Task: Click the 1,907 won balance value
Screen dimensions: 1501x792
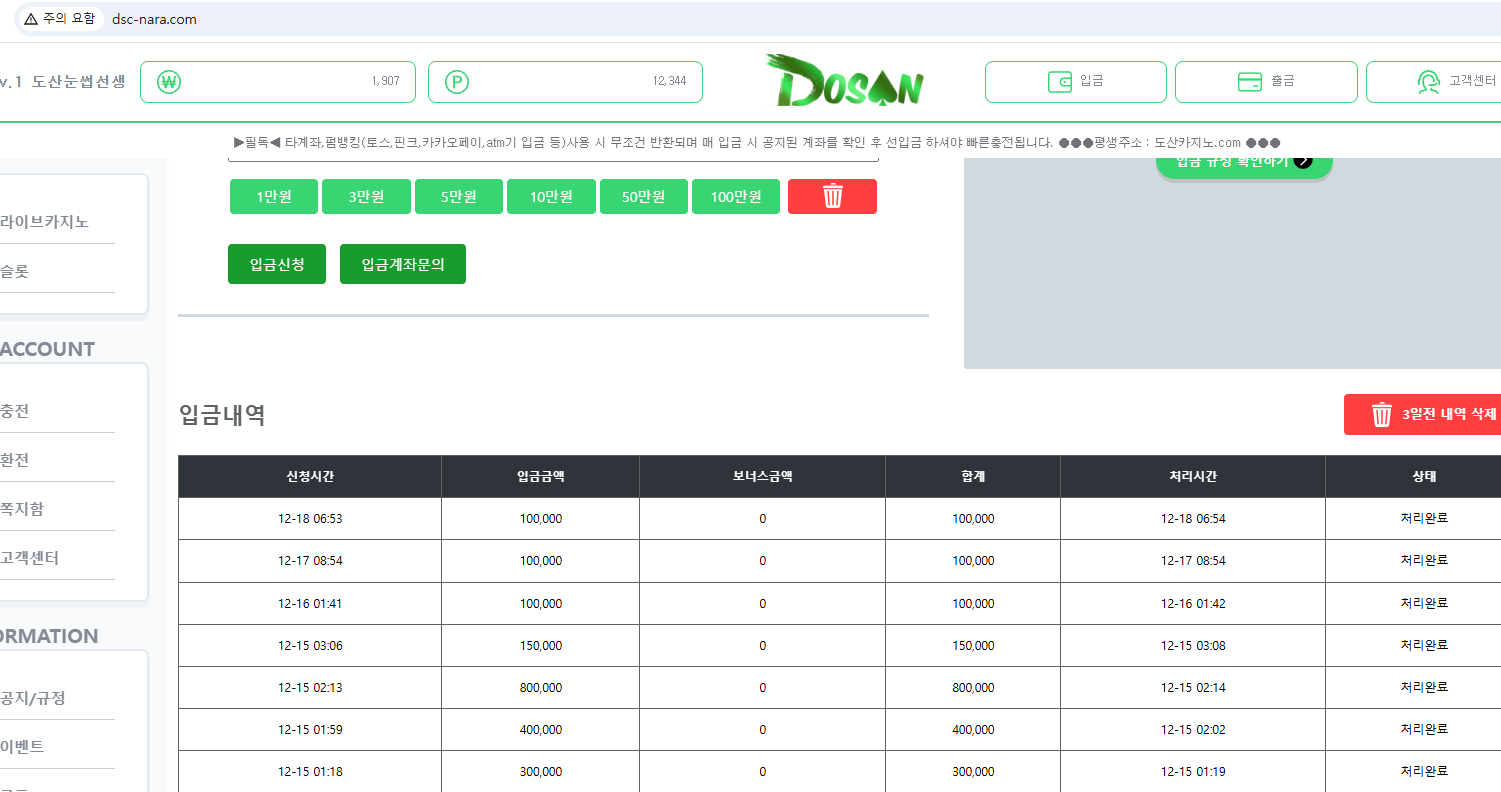Action: (x=385, y=82)
